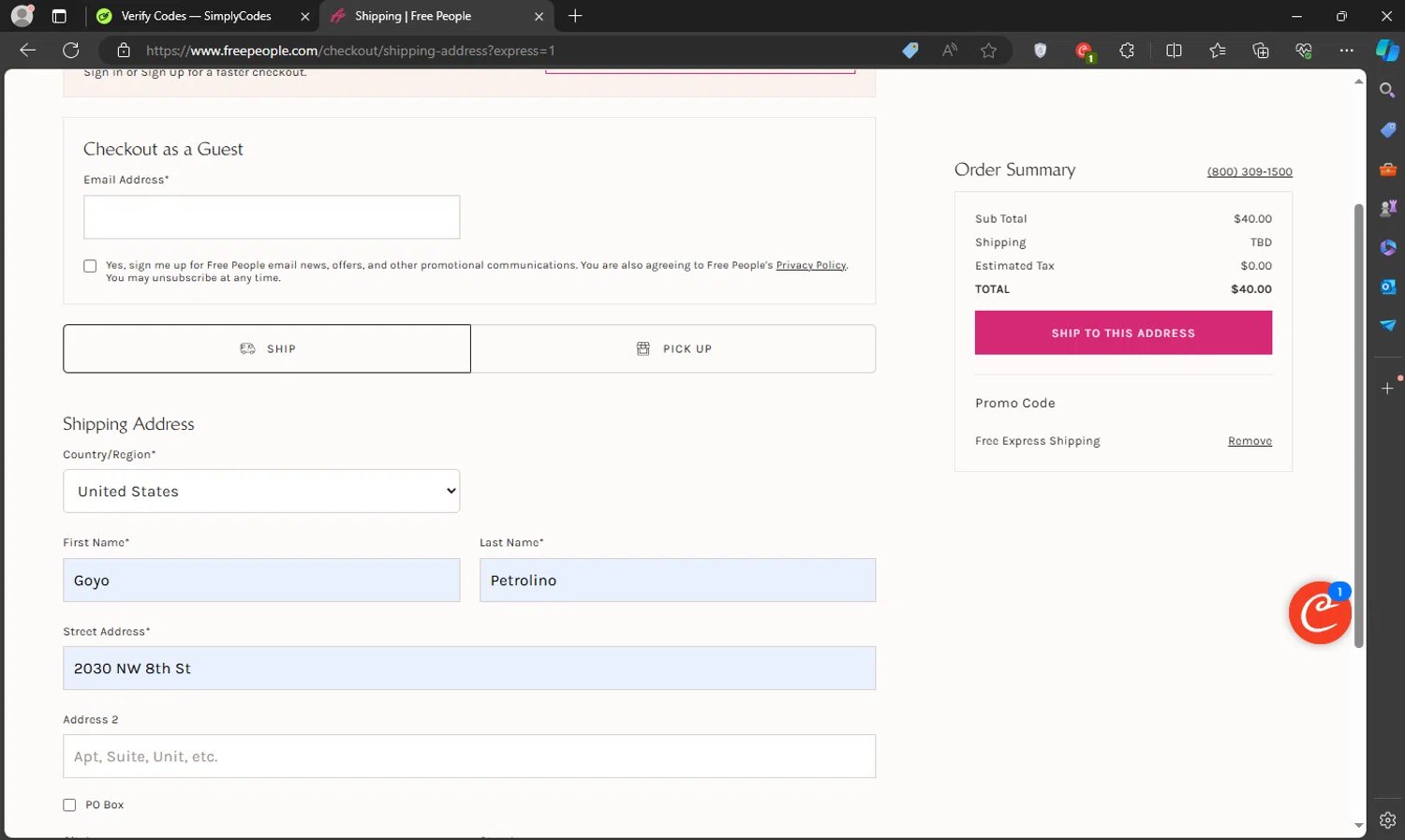Open sidebar Microsoft 365 icon
Screen dimensions: 1405x840
(x=1388, y=247)
